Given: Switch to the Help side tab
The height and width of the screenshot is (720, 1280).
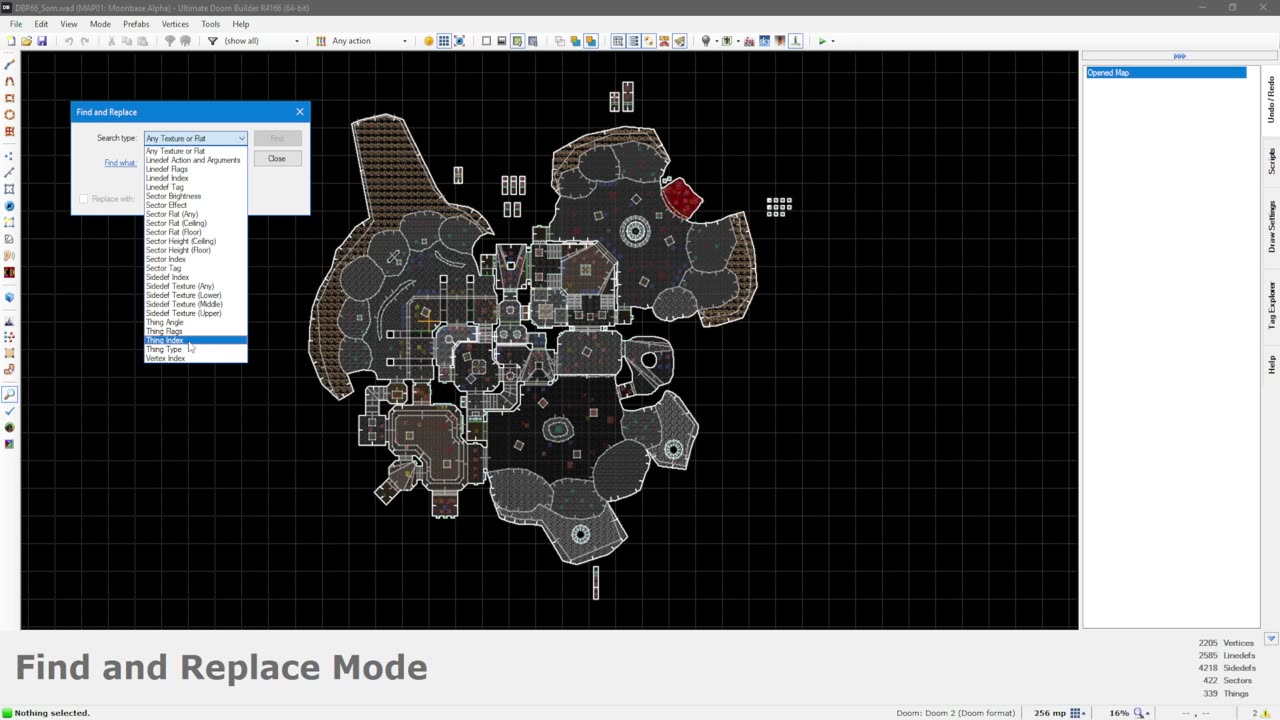Looking at the screenshot, I should [1271, 364].
